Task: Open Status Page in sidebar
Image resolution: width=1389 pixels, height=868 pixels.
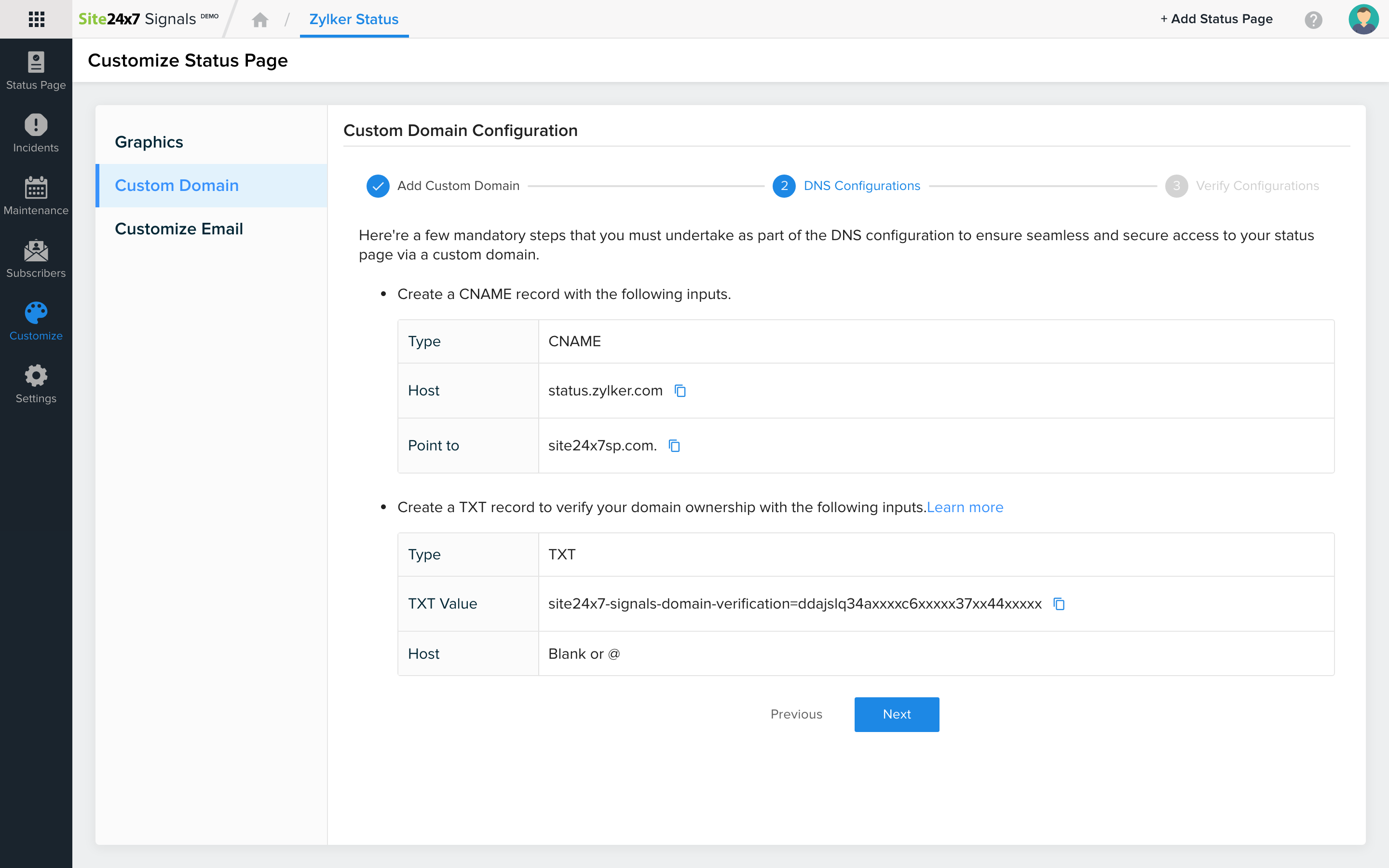Action: (x=36, y=70)
